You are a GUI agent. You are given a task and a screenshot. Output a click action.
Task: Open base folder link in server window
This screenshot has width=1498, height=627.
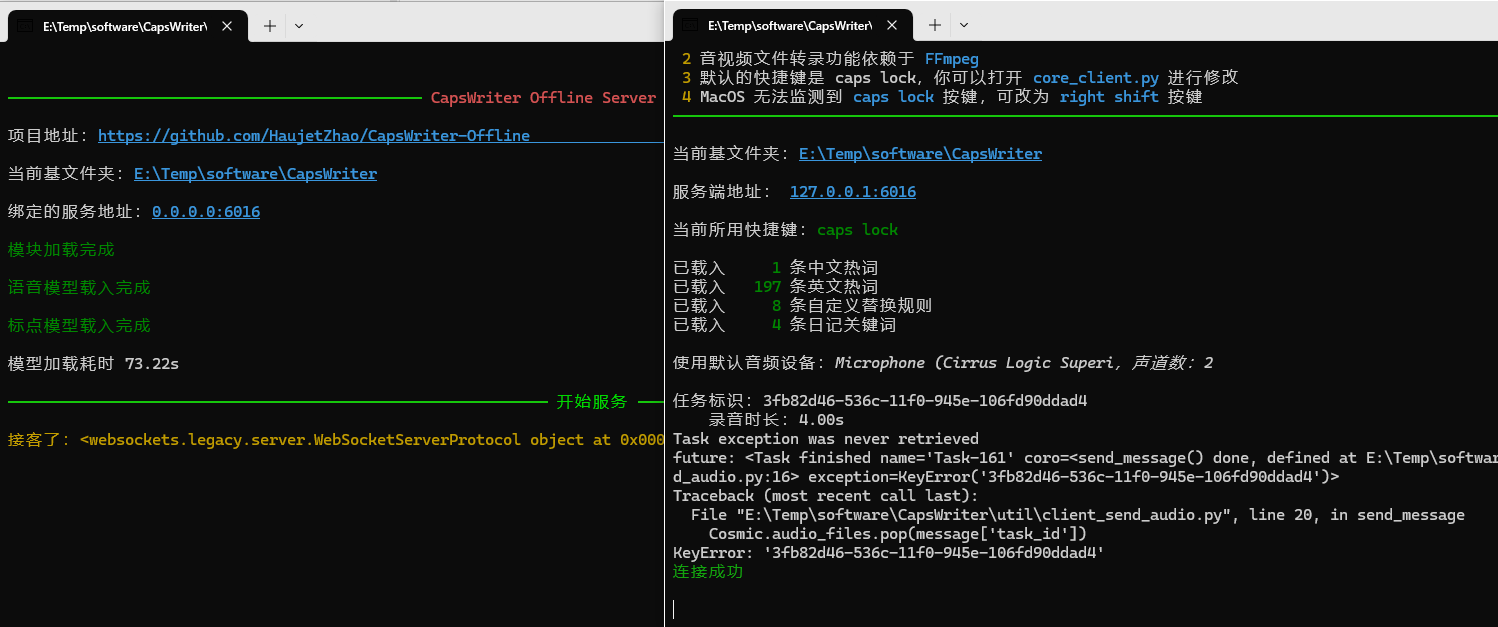(255, 174)
